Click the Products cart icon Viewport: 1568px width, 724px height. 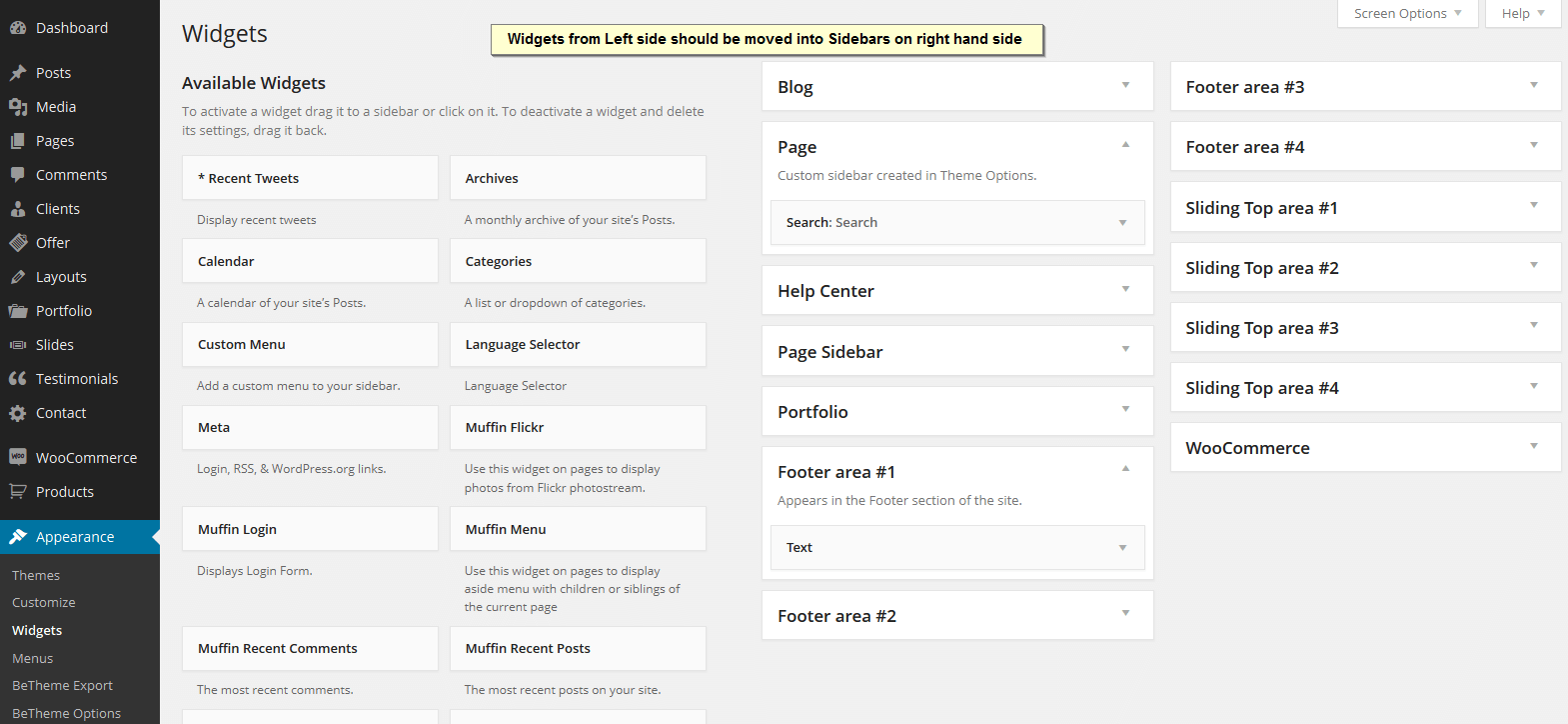click(18, 492)
